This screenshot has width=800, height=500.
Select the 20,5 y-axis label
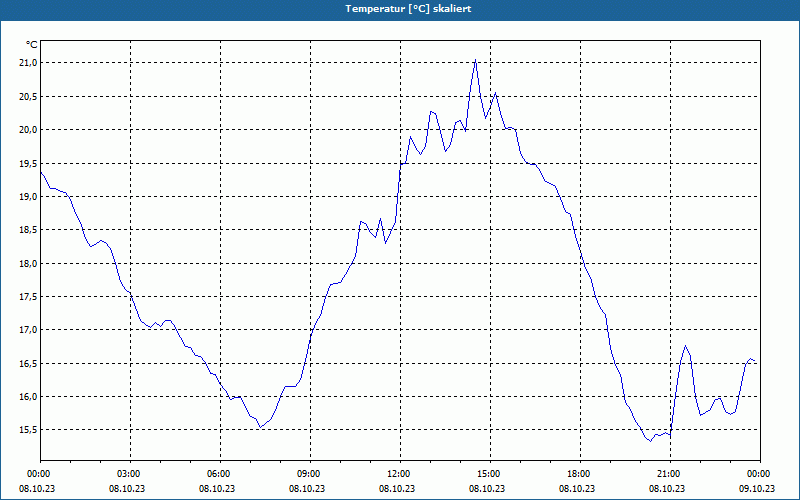coord(28,96)
